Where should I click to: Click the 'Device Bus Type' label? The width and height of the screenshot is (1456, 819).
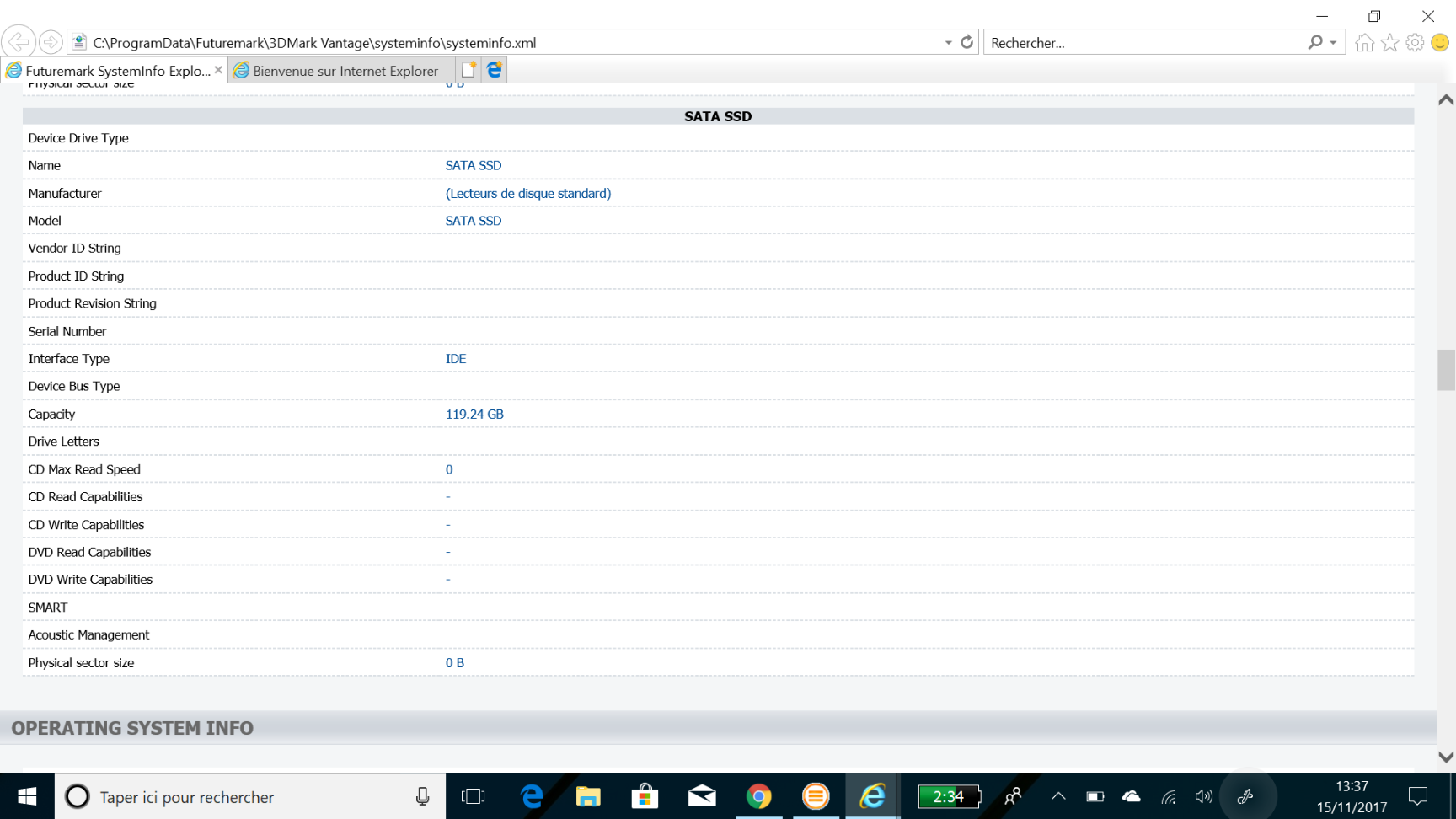[74, 387]
